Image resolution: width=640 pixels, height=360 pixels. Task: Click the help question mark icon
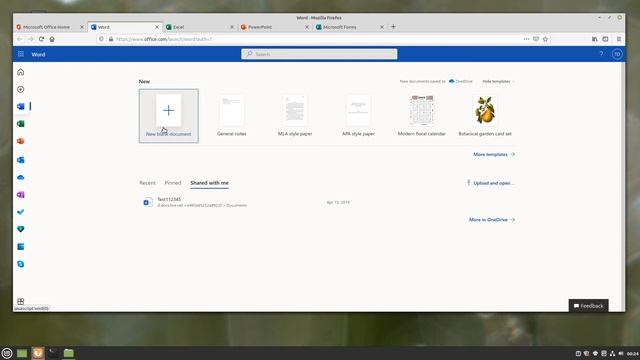pyautogui.click(x=601, y=54)
